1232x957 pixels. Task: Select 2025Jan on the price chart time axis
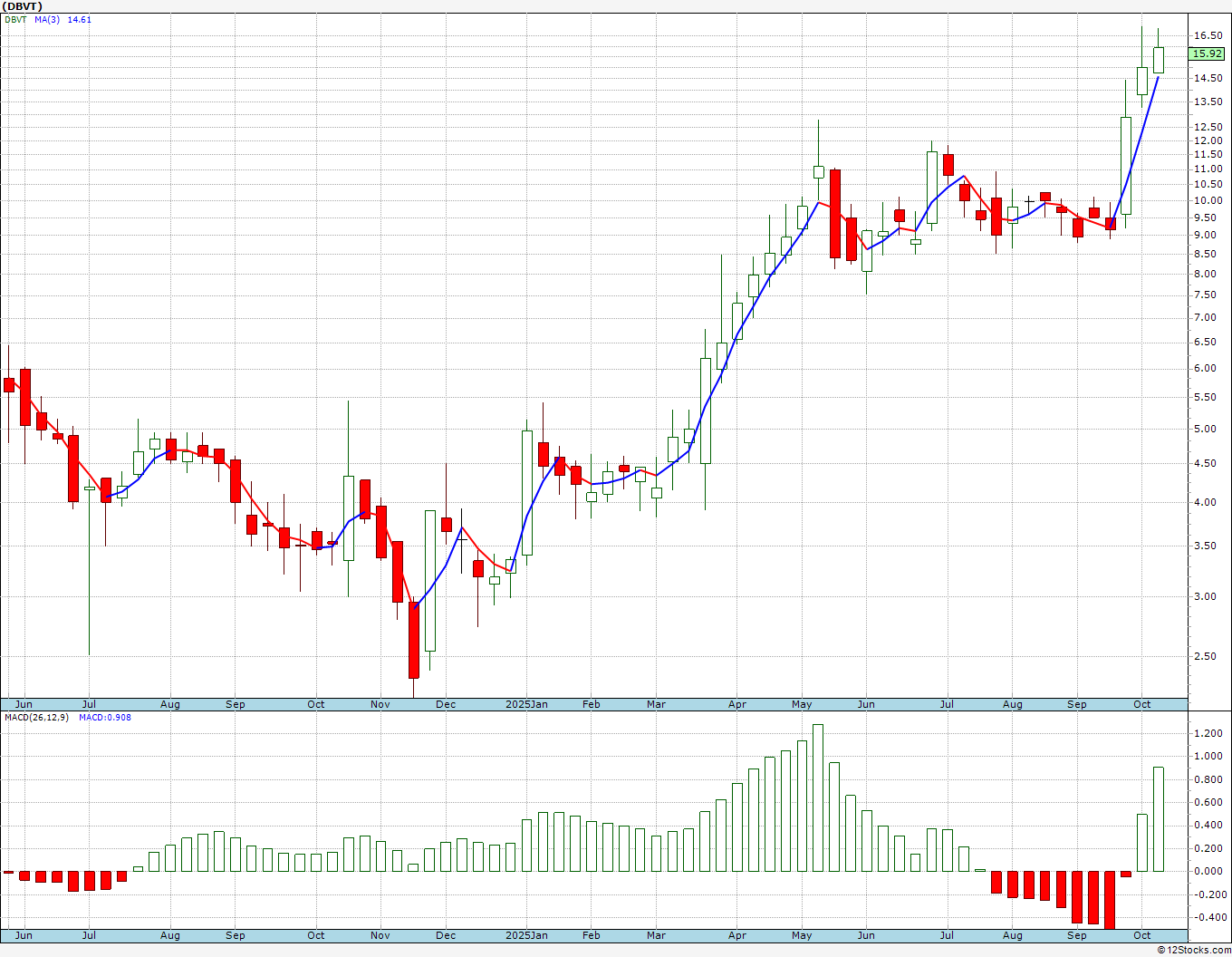click(526, 704)
